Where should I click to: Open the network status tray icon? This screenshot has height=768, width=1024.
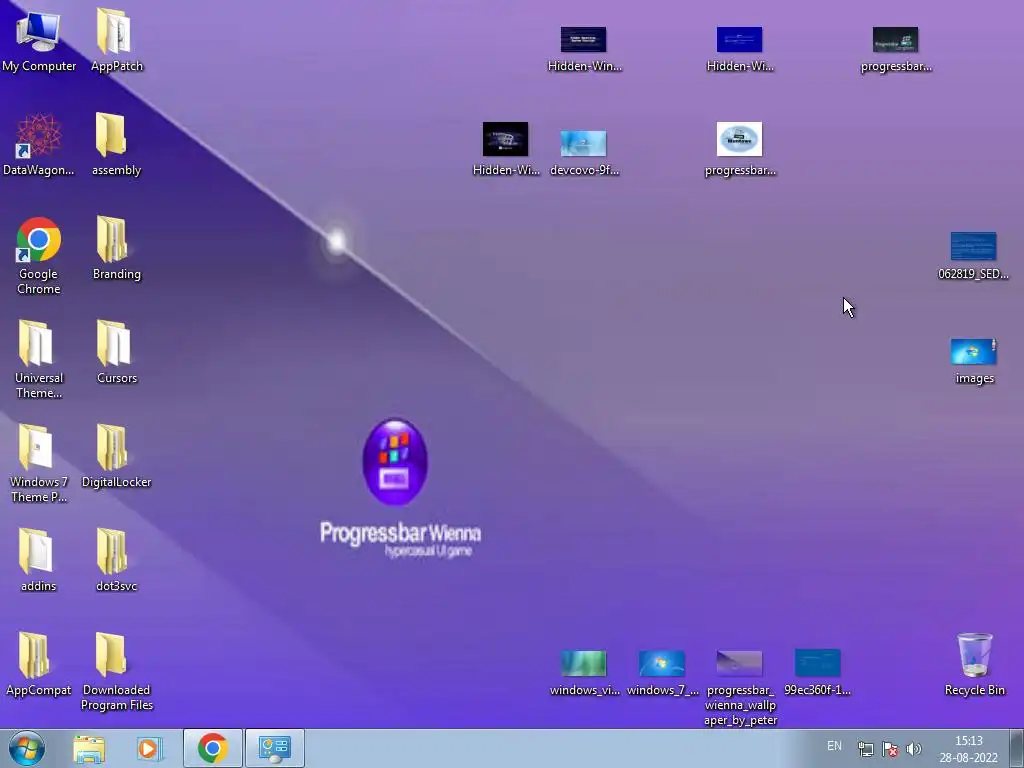tap(866, 749)
